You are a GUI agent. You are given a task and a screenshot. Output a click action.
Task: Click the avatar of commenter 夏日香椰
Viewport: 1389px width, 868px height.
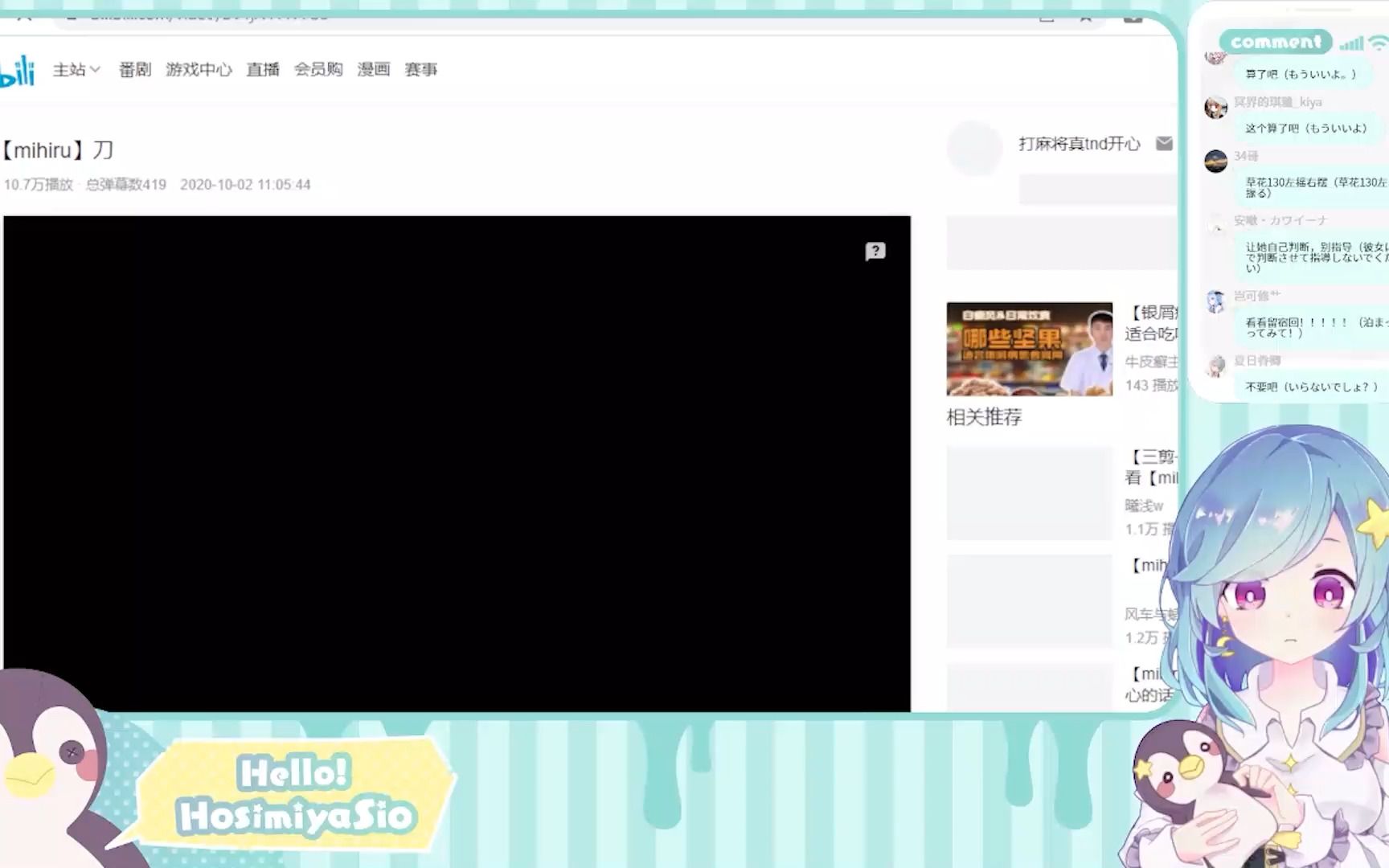click(x=1215, y=366)
